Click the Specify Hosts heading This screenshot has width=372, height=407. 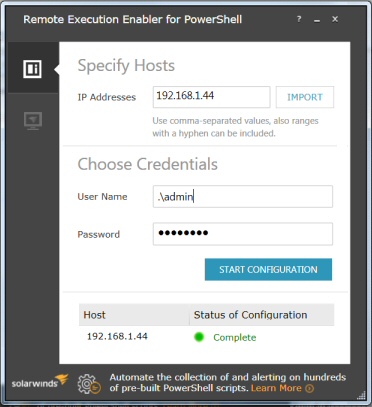tap(126, 66)
